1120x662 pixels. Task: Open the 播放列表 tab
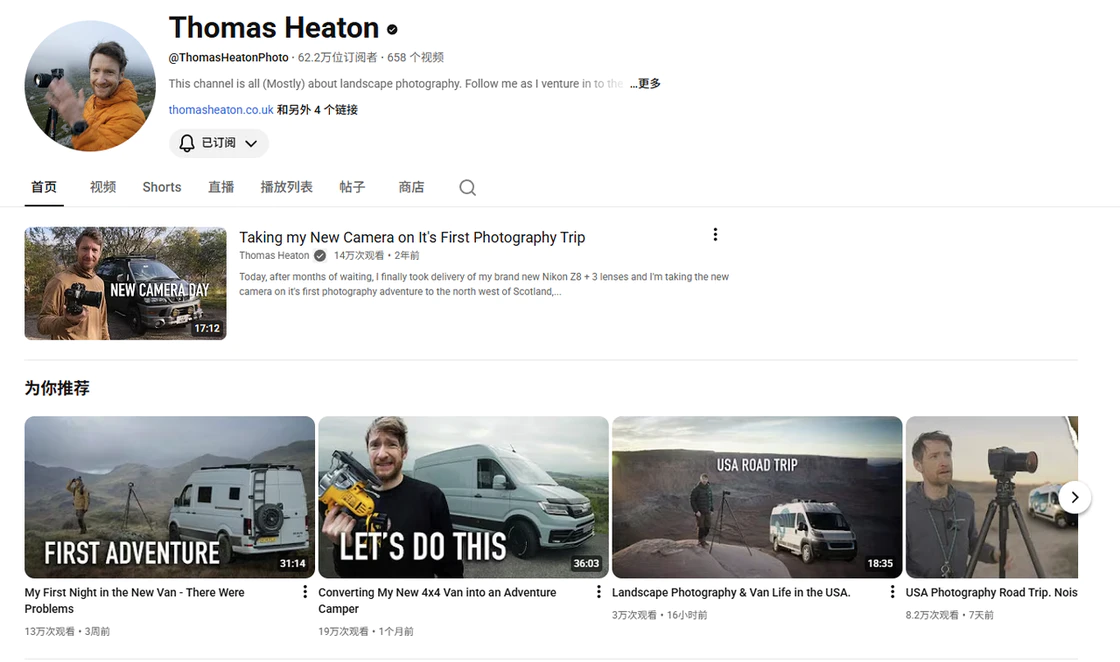[x=286, y=187]
